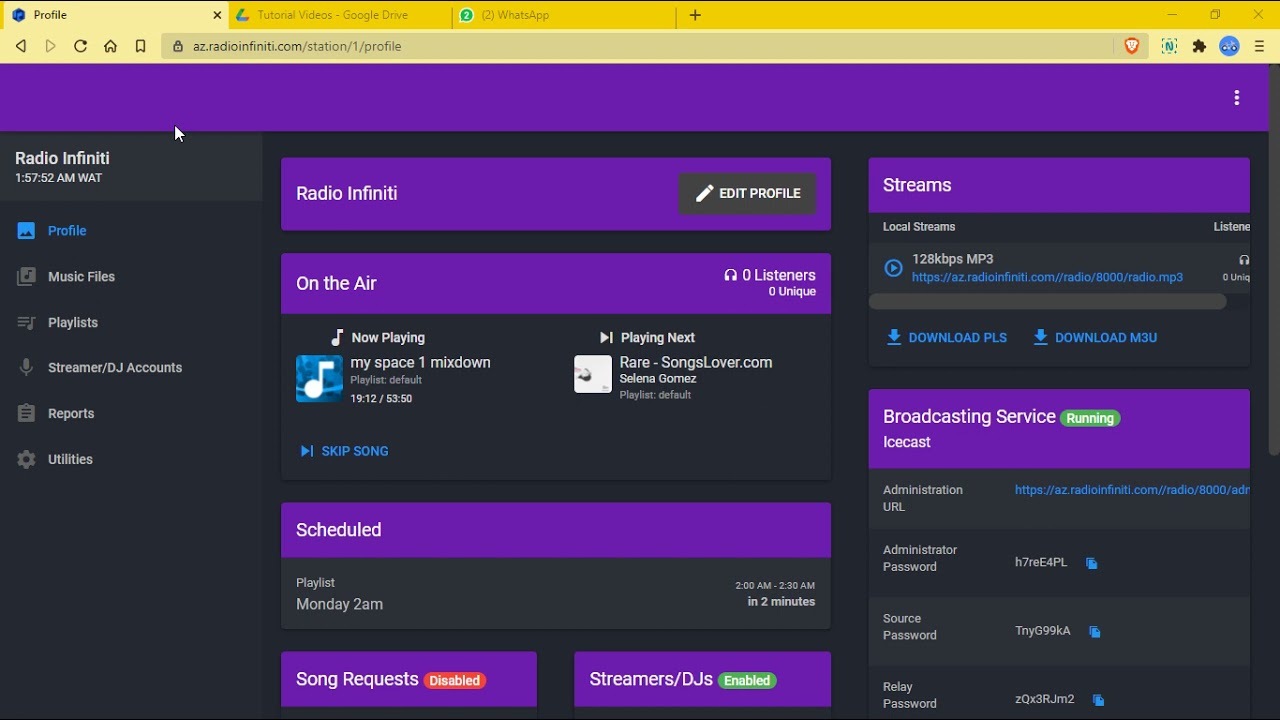Select administrator password text h7reE4PL
Image resolution: width=1280 pixels, height=720 pixels.
pos(1041,563)
